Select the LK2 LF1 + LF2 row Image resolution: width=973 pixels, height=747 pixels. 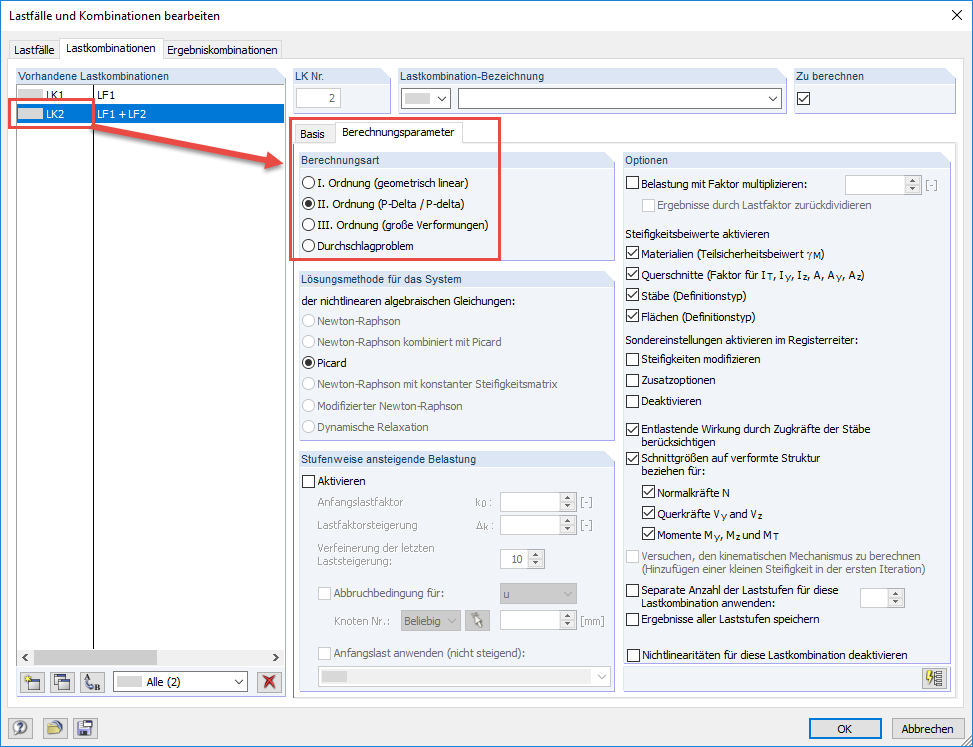pyautogui.click(x=150, y=114)
